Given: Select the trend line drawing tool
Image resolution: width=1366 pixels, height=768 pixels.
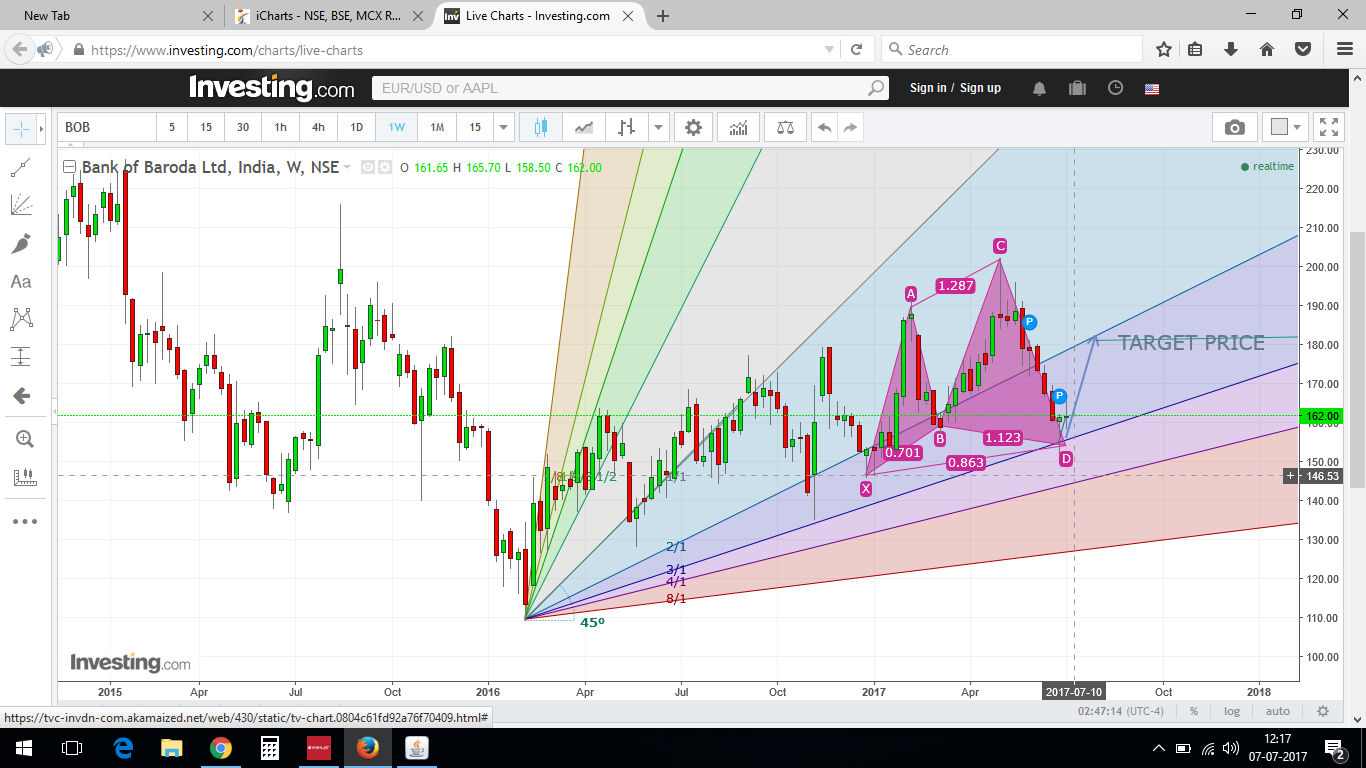Looking at the screenshot, I should point(21,167).
